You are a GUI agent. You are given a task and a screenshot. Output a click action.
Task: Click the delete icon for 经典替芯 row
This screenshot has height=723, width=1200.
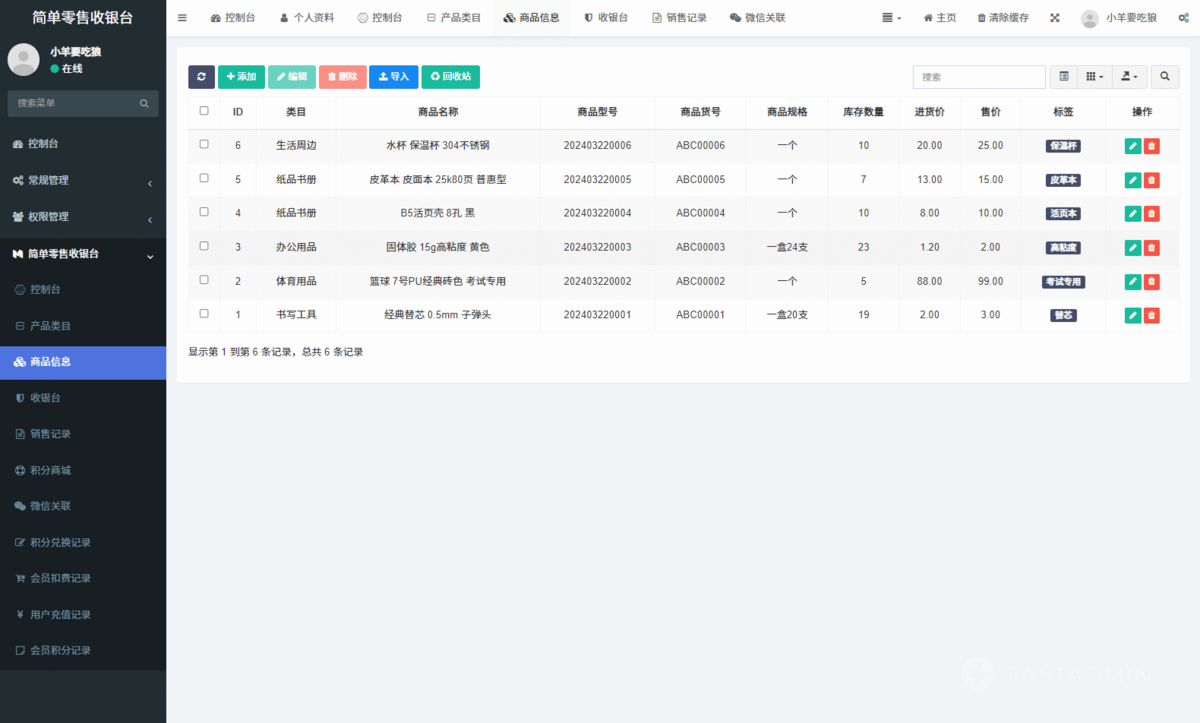1152,315
